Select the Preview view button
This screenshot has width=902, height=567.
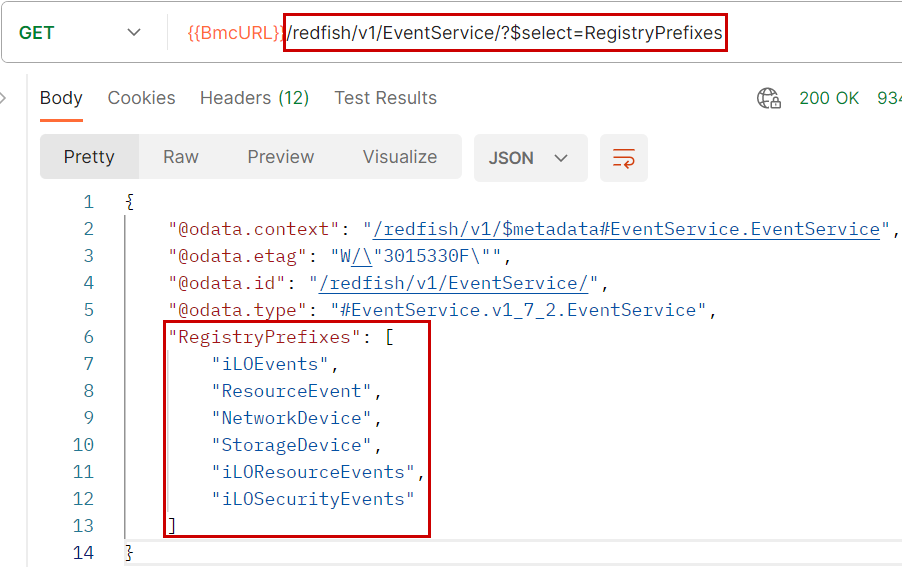tap(281, 157)
